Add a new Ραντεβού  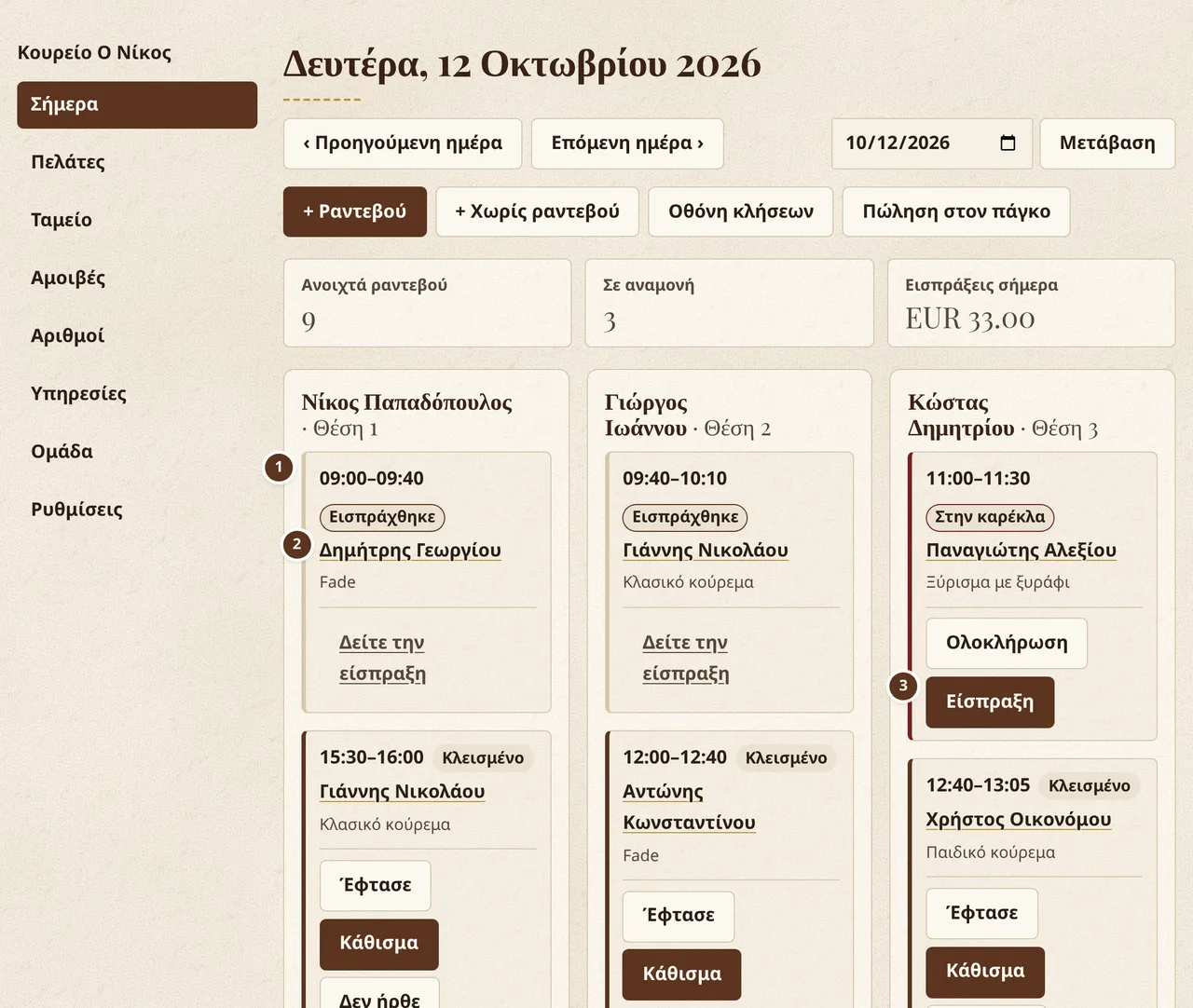(x=355, y=211)
